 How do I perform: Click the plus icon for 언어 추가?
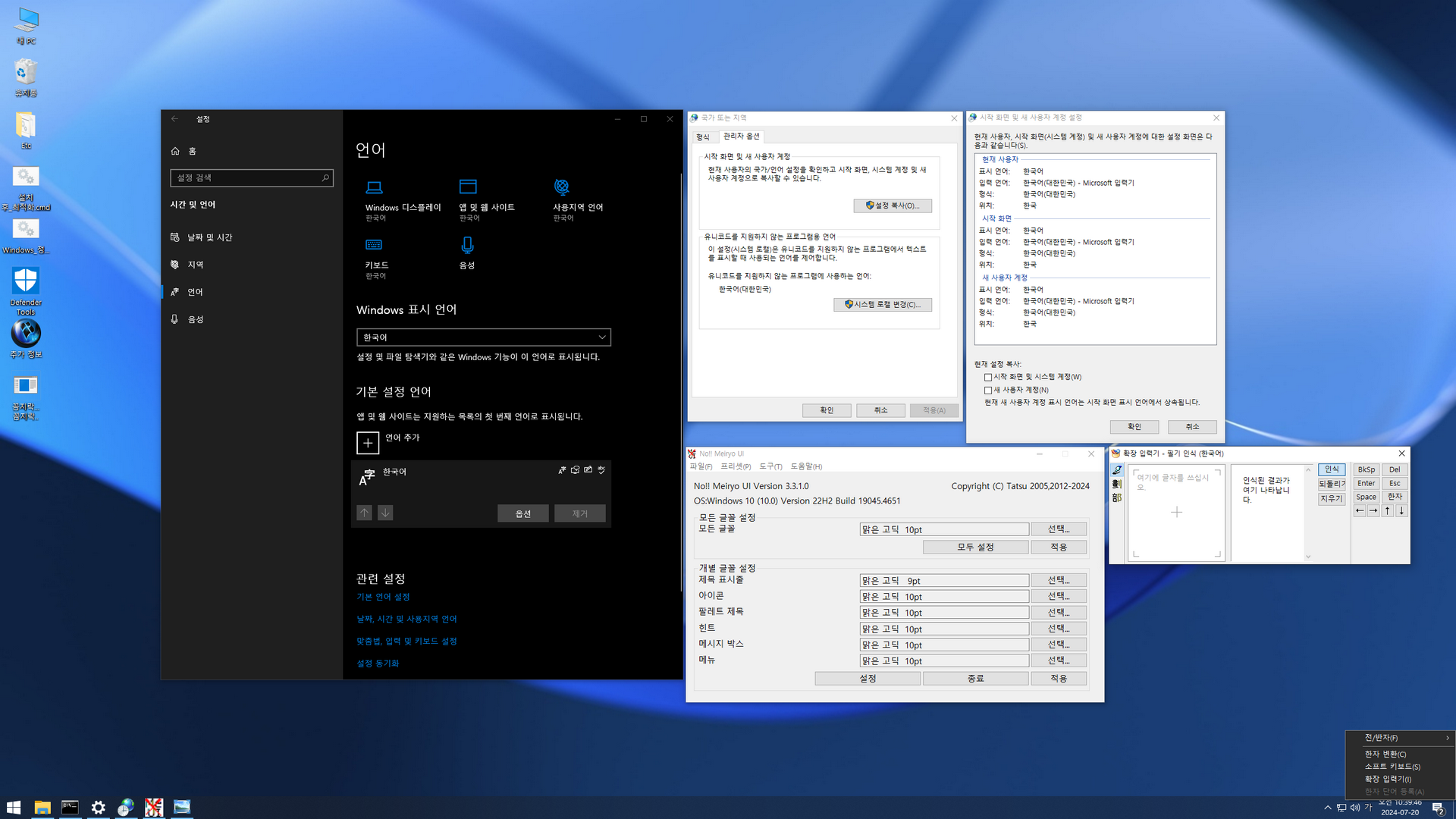pos(368,442)
